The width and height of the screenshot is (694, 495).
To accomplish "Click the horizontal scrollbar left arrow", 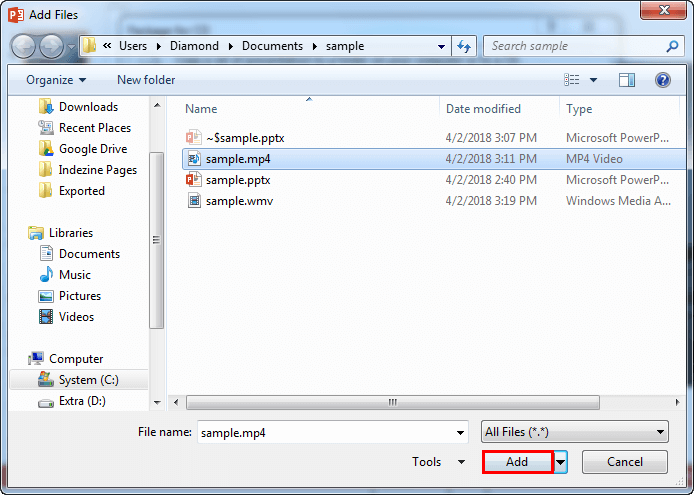I will 176,402.
